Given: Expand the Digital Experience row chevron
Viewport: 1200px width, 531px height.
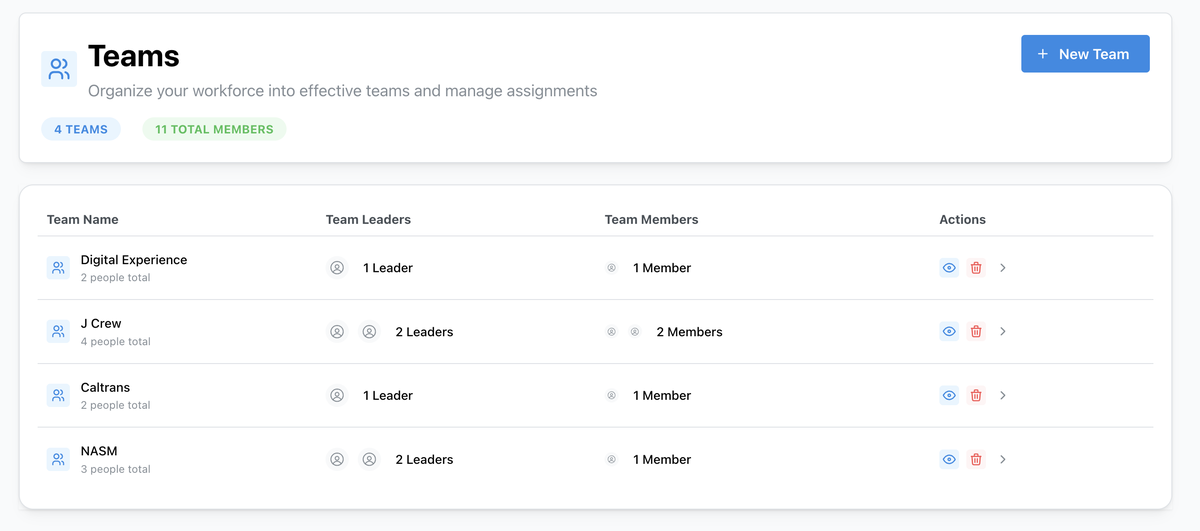Looking at the screenshot, I should tap(1003, 268).
